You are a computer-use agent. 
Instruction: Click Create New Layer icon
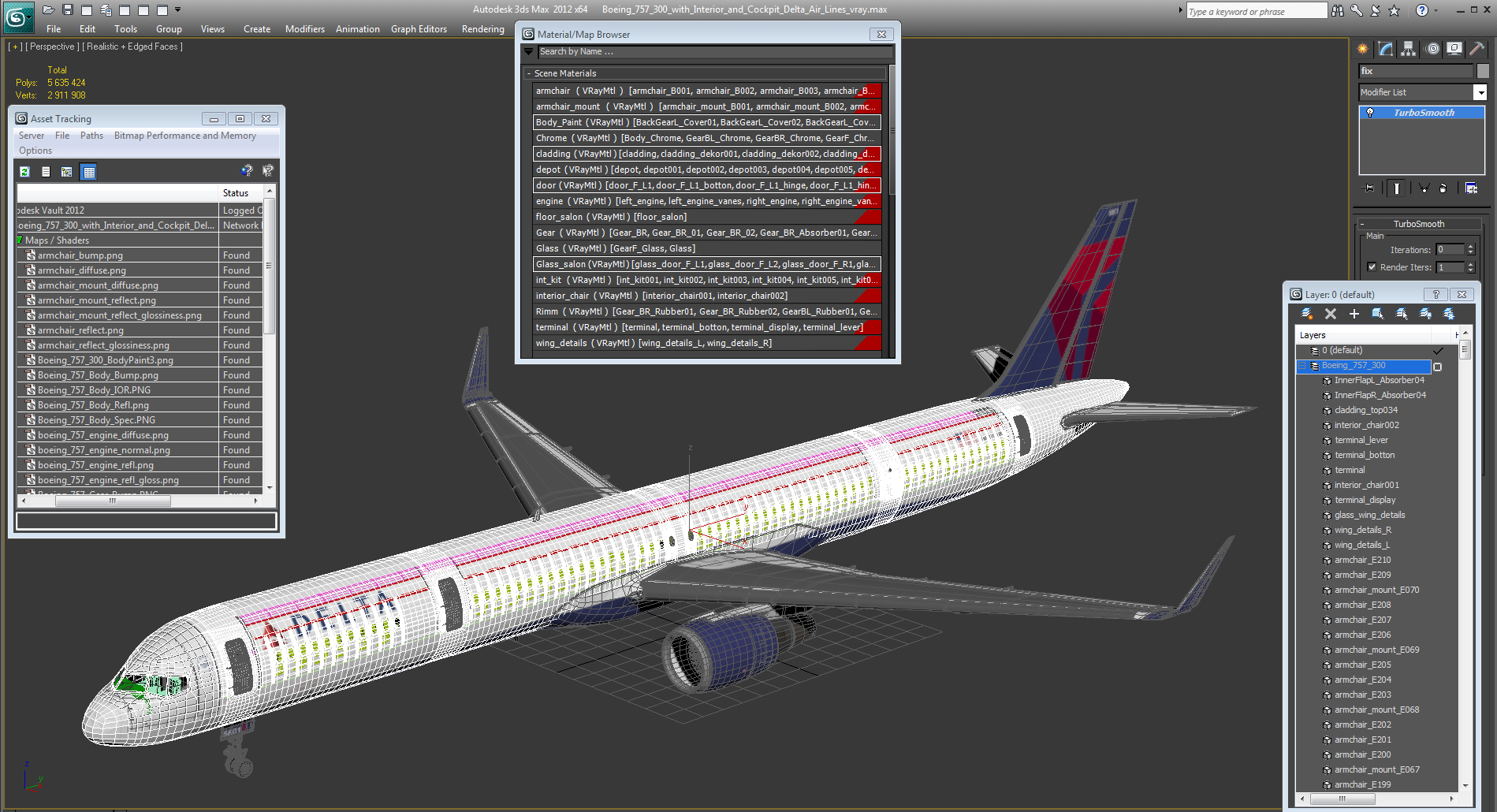pos(1307,314)
